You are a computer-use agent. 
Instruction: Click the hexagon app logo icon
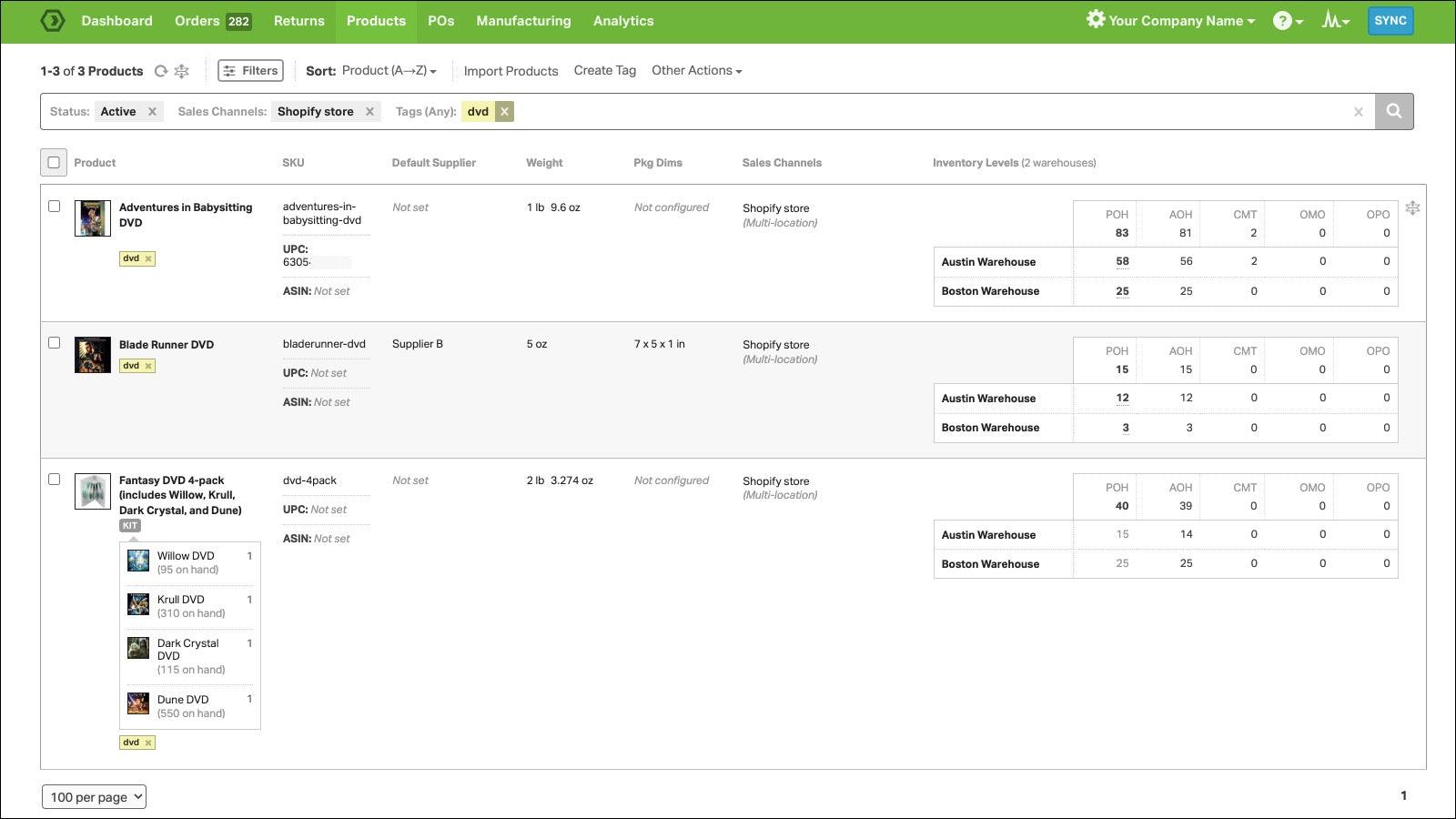(53, 20)
